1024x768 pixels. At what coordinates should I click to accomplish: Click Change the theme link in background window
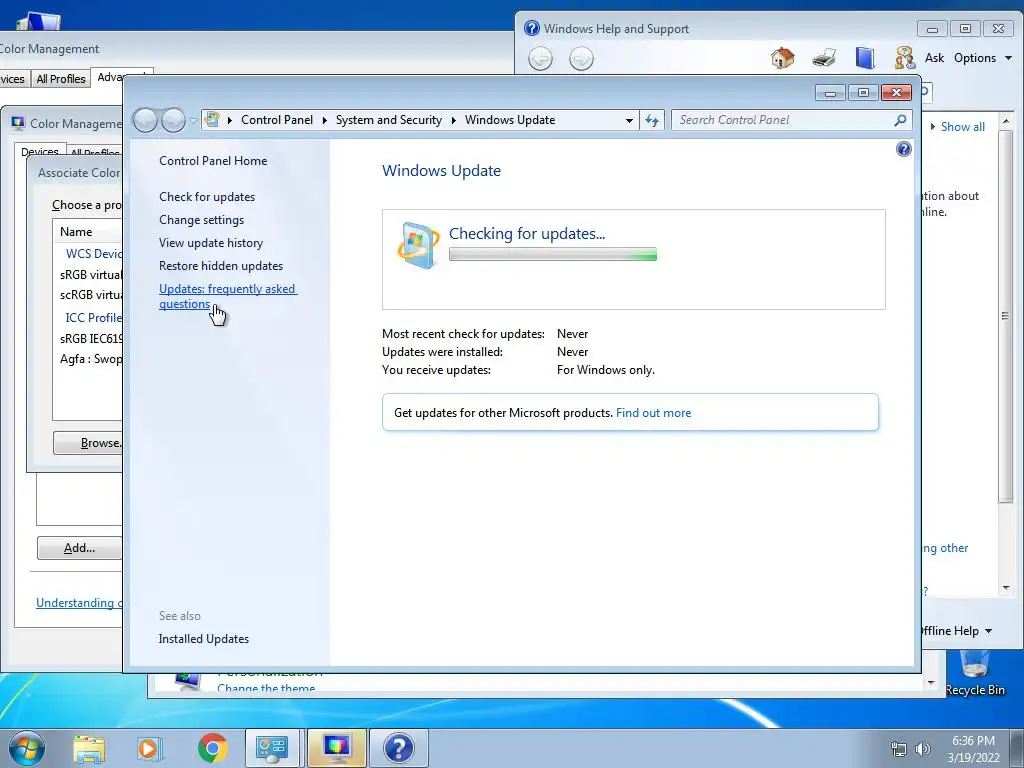[266, 688]
